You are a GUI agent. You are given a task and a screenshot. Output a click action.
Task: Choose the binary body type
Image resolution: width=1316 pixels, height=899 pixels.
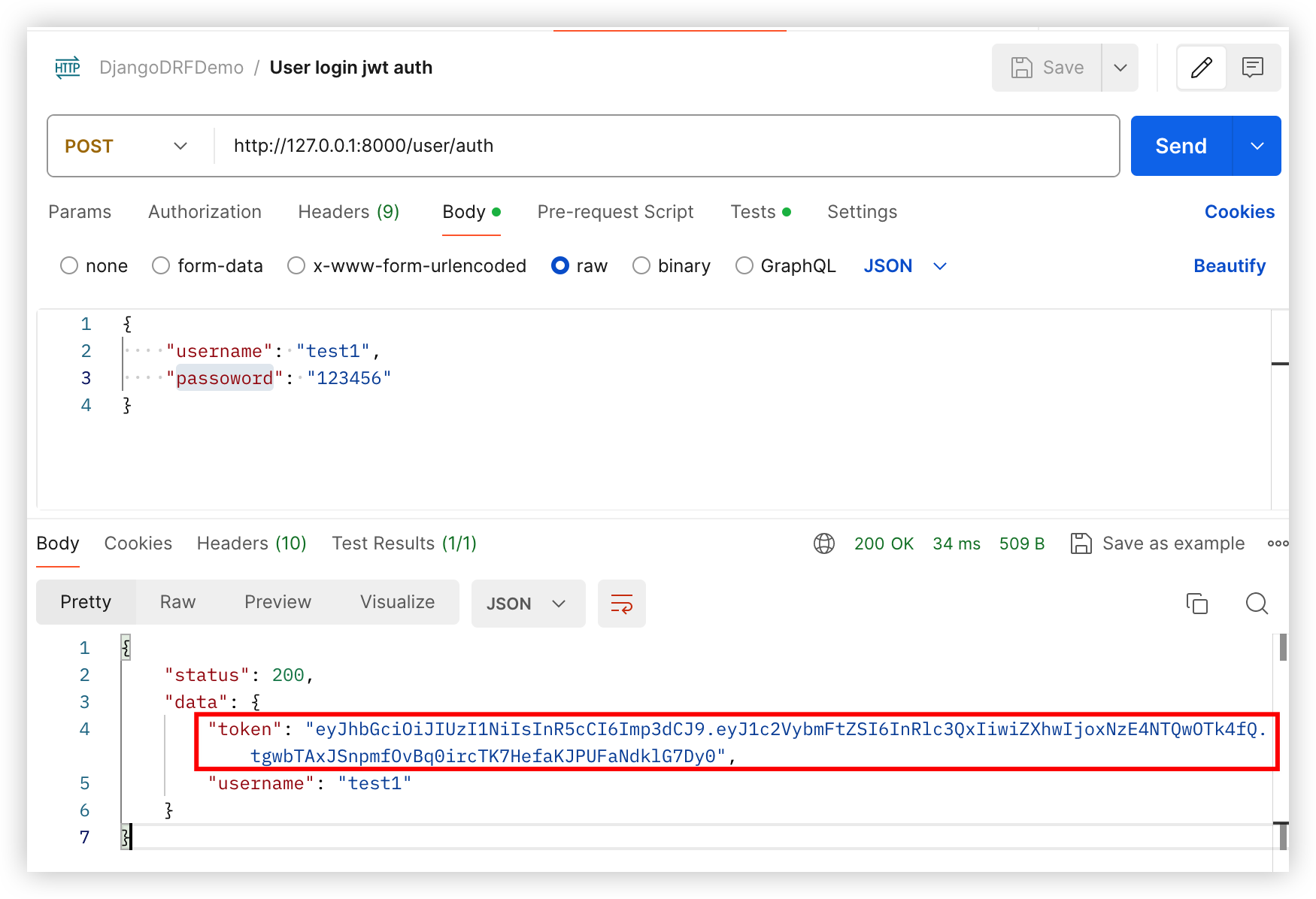(641, 266)
